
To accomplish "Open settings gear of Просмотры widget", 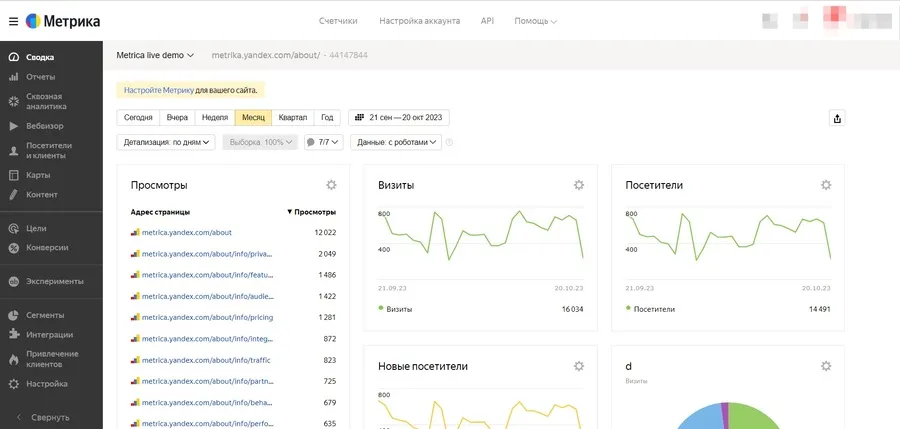I will (331, 185).
